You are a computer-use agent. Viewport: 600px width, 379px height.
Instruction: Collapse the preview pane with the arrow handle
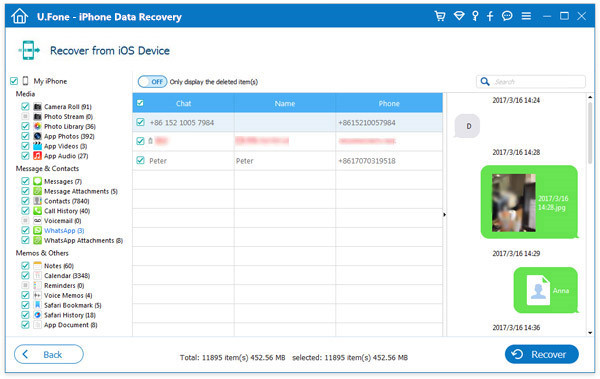[x=444, y=215]
